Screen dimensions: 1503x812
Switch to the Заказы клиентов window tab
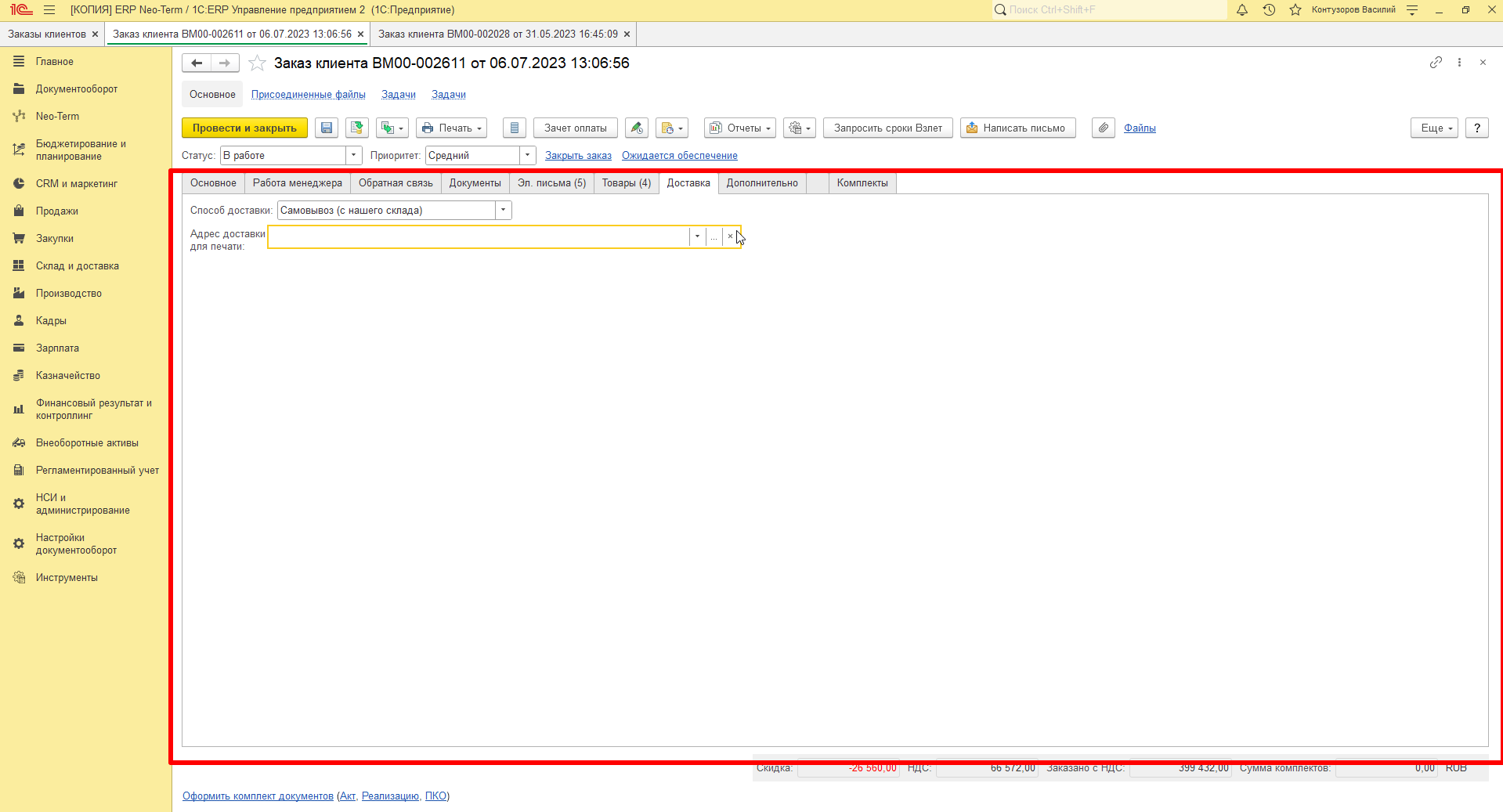[47, 34]
